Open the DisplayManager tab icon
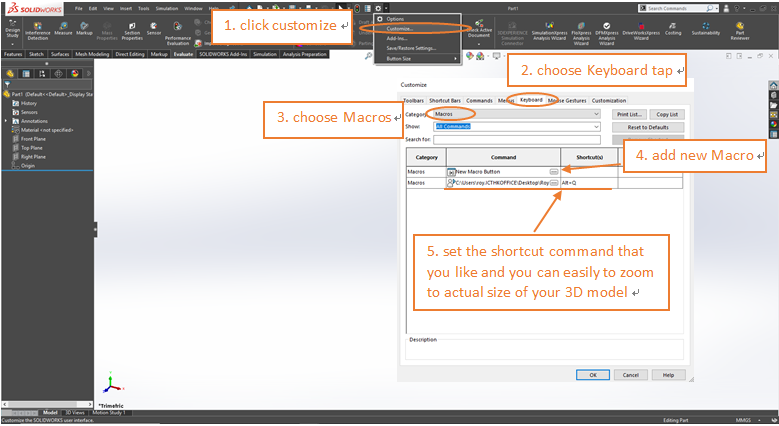 pyautogui.click(x=72, y=73)
